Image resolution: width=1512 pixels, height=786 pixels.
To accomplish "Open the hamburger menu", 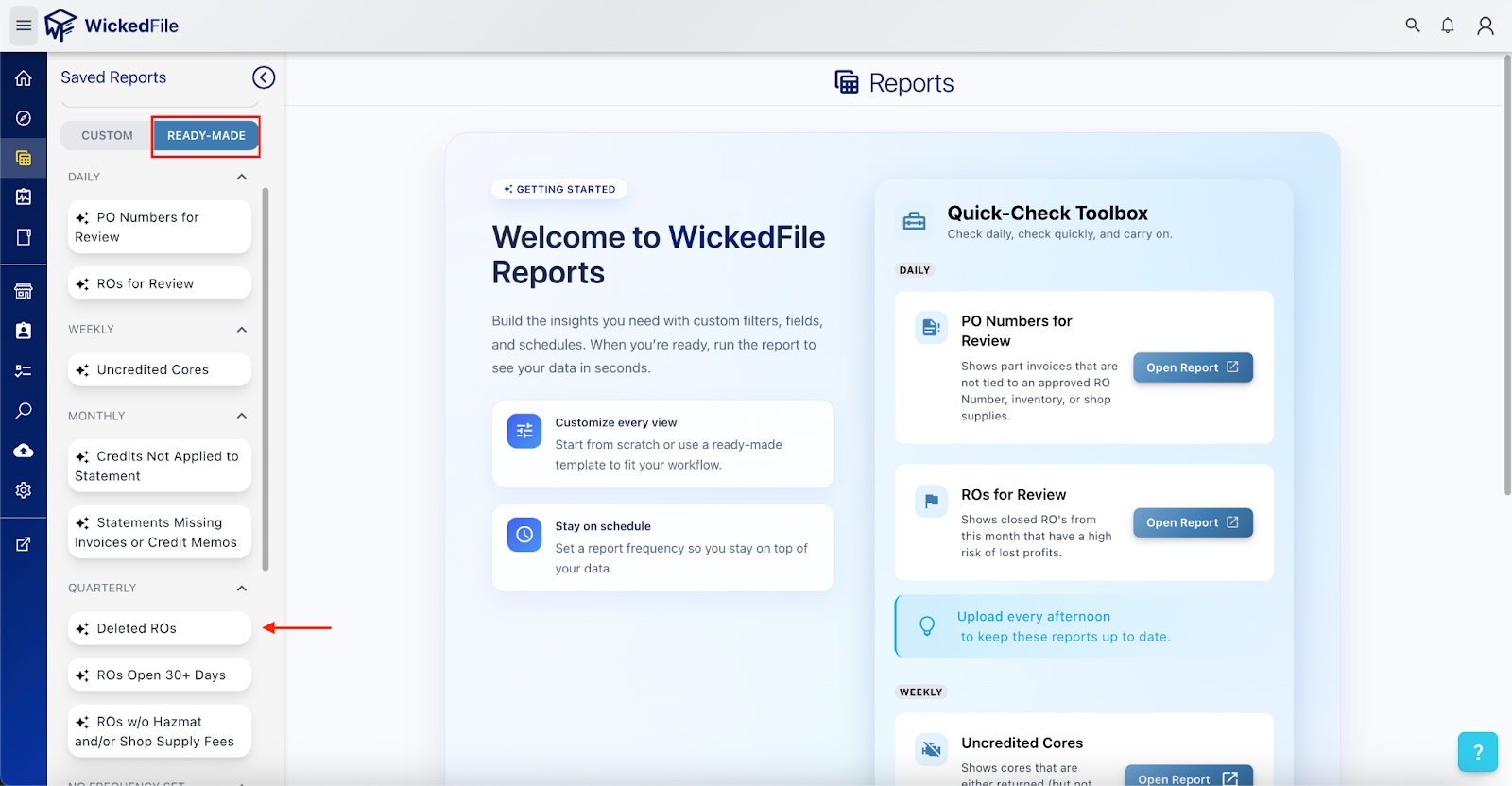I will coord(24,26).
